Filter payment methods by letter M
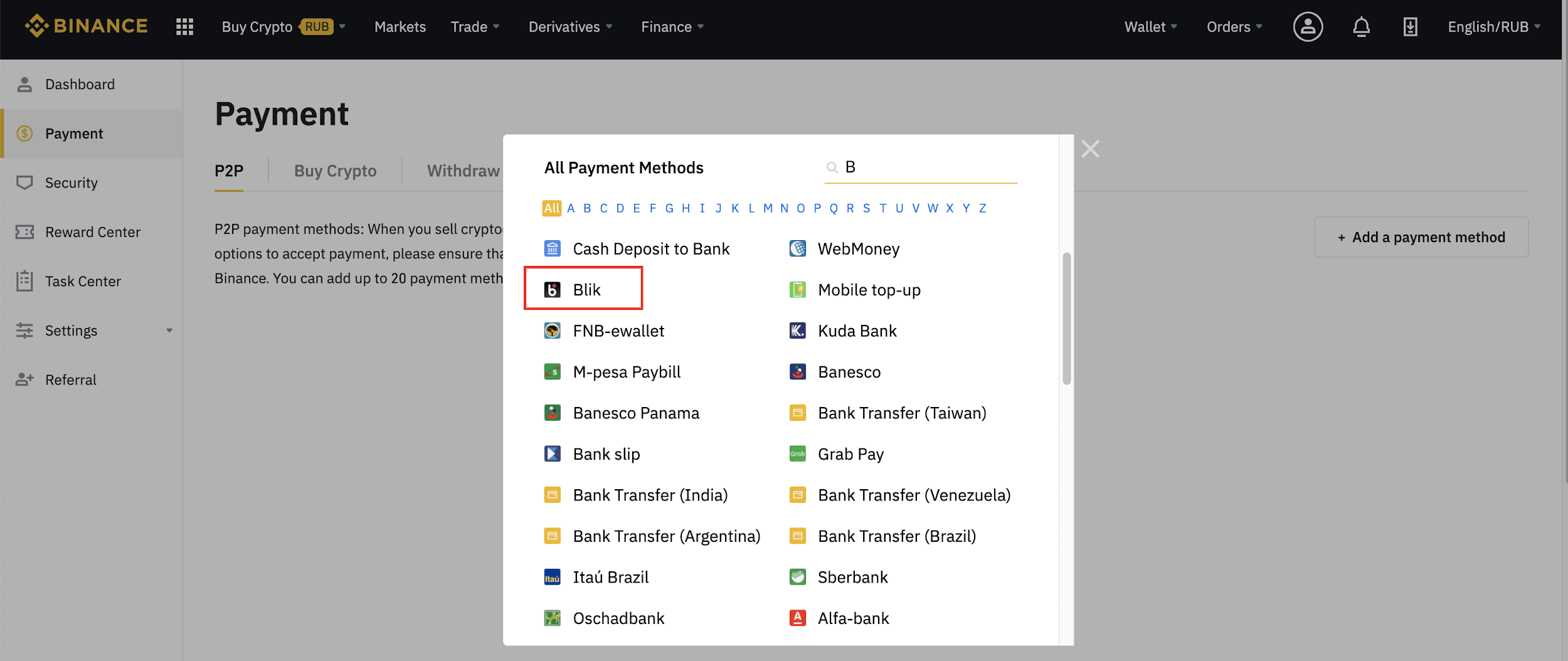The image size is (1568, 661). pos(768,208)
